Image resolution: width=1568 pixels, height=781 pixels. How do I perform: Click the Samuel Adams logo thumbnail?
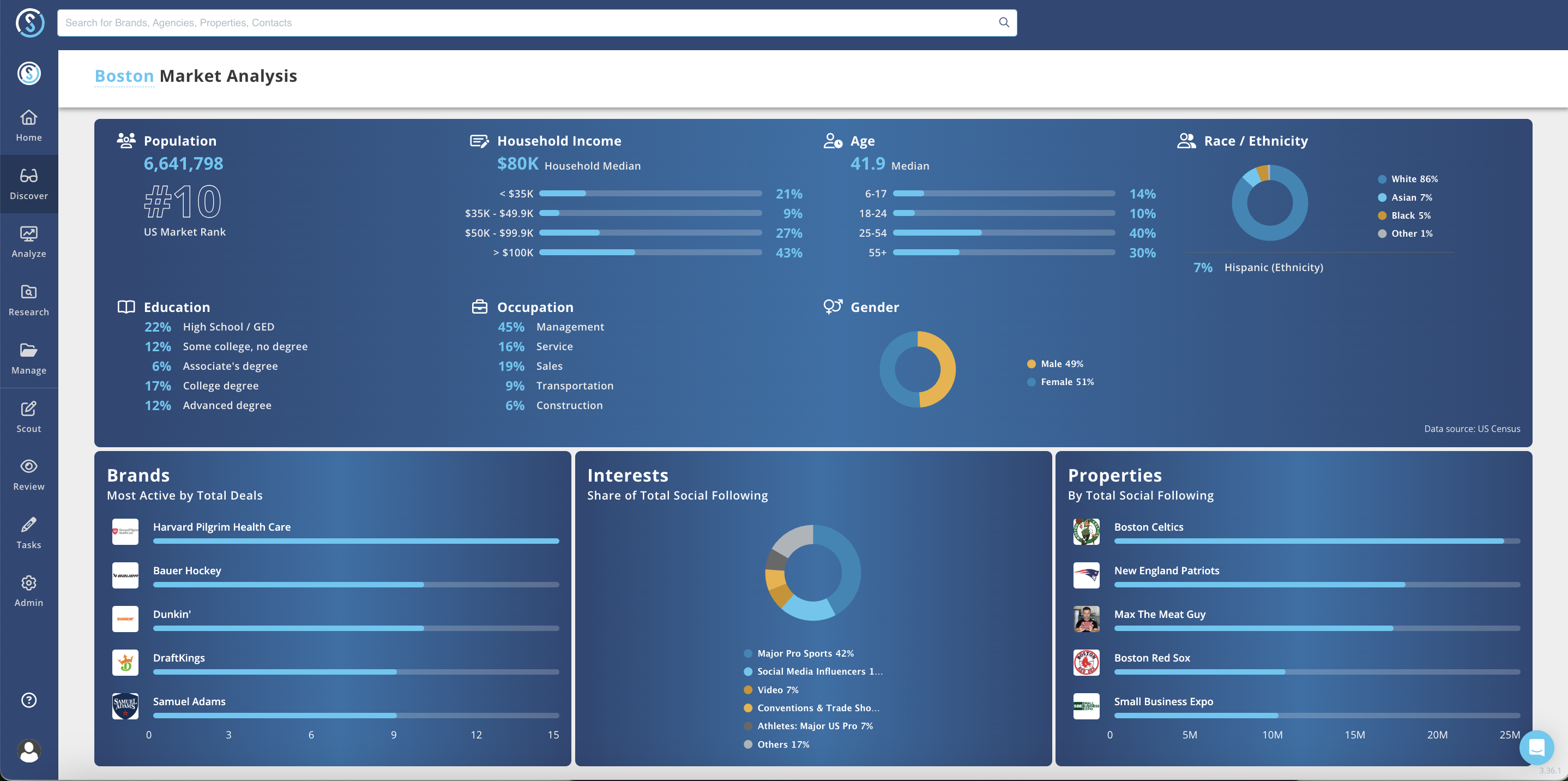click(125, 706)
